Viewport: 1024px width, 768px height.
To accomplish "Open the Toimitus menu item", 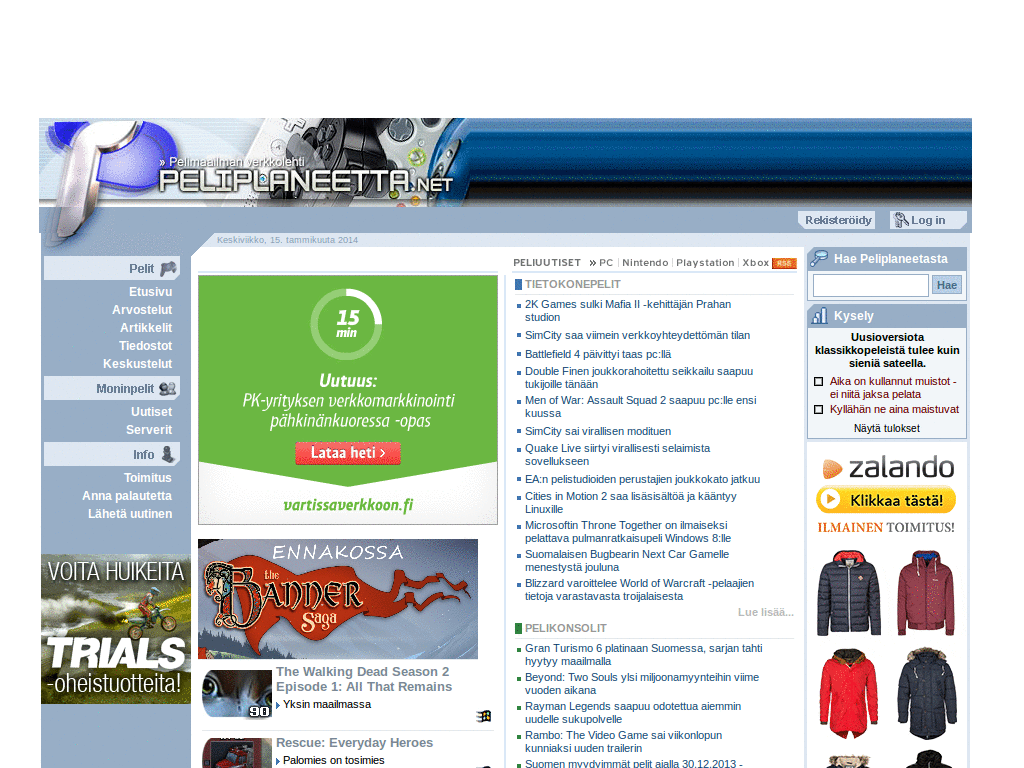I will (x=148, y=478).
